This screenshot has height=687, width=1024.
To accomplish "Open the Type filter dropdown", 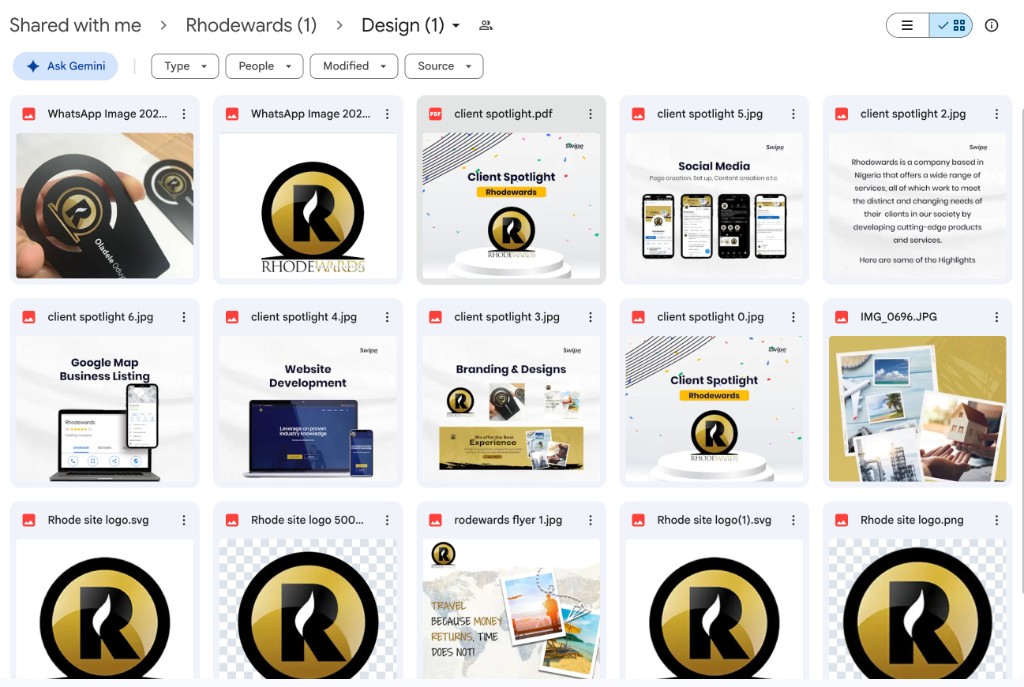I will 185,66.
